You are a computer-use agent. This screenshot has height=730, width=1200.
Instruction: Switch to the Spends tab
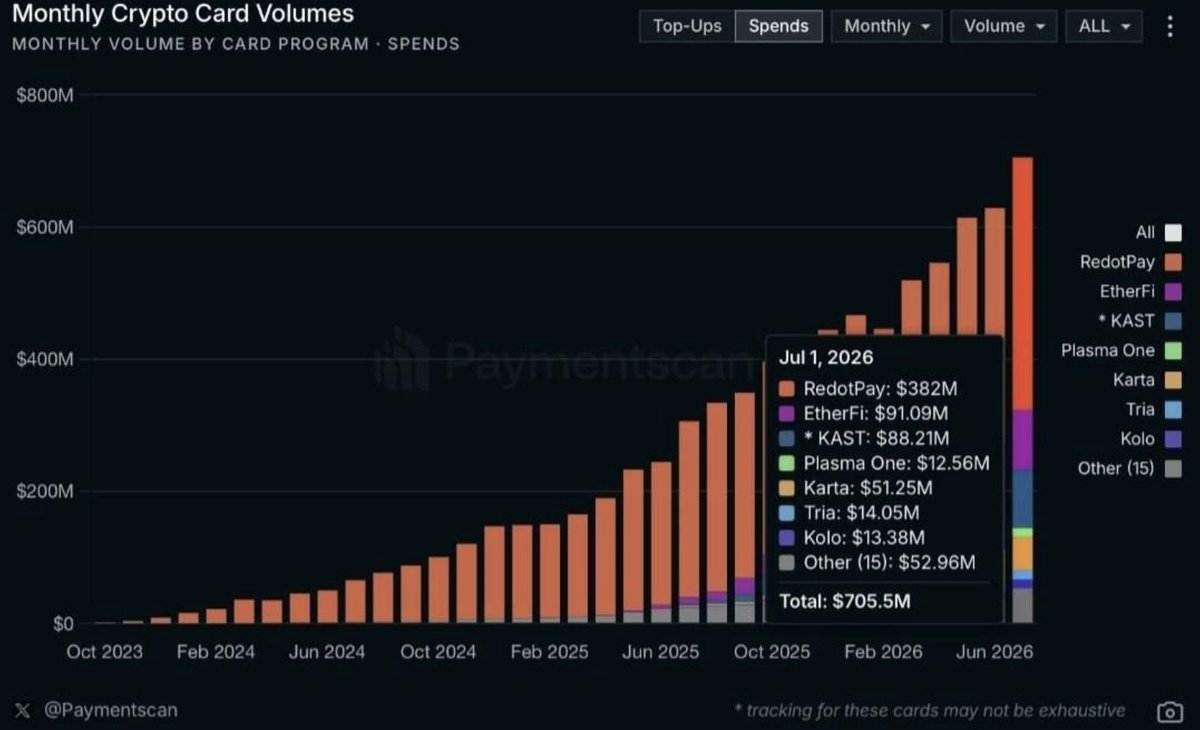[779, 27]
